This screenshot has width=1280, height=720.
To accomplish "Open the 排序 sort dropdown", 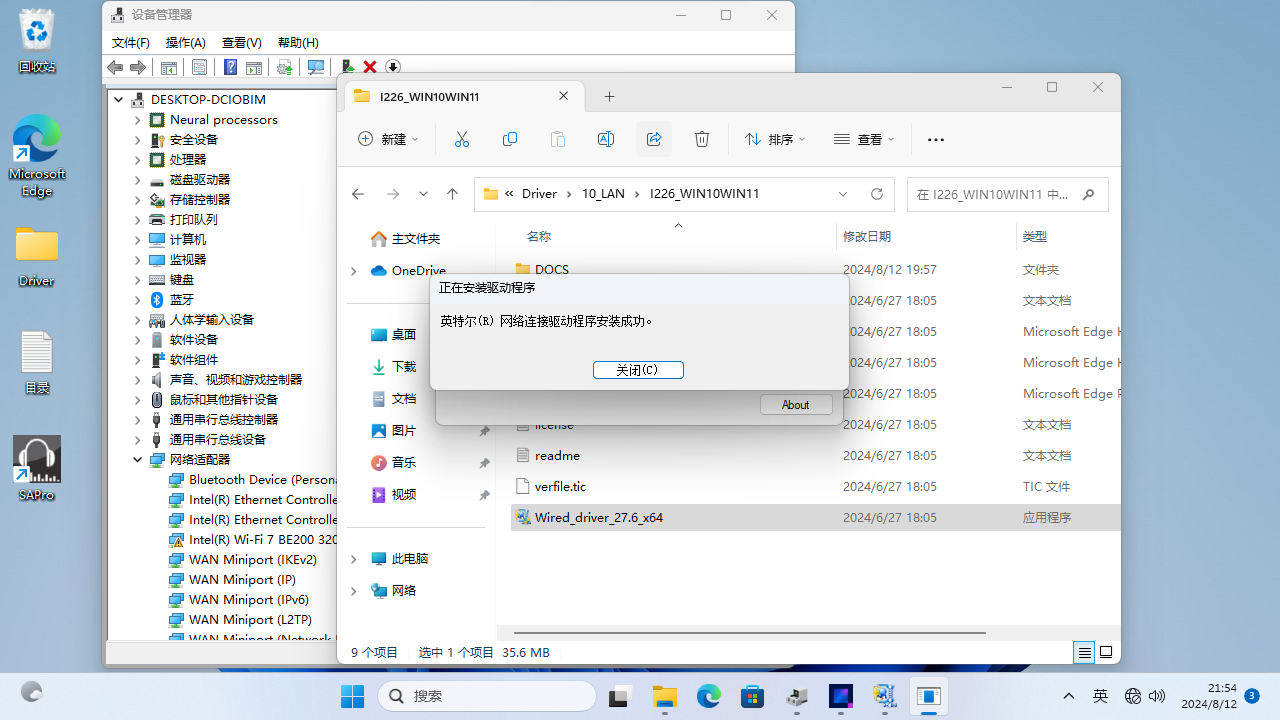I will click(775, 140).
